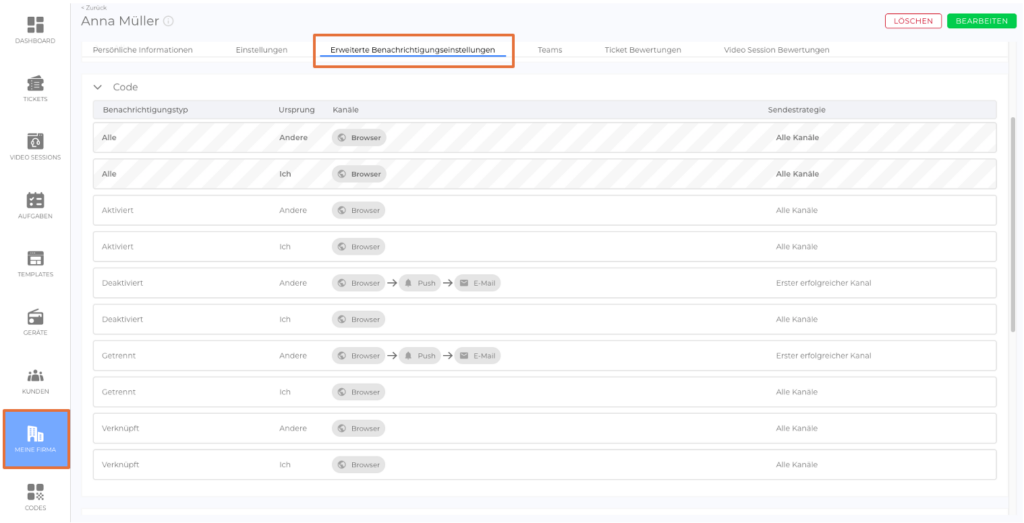The height and width of the screenshot is (523, 1024).
Task: Click Push channel chip in Getrennt Andere row
Action: (x=420, y=355)
